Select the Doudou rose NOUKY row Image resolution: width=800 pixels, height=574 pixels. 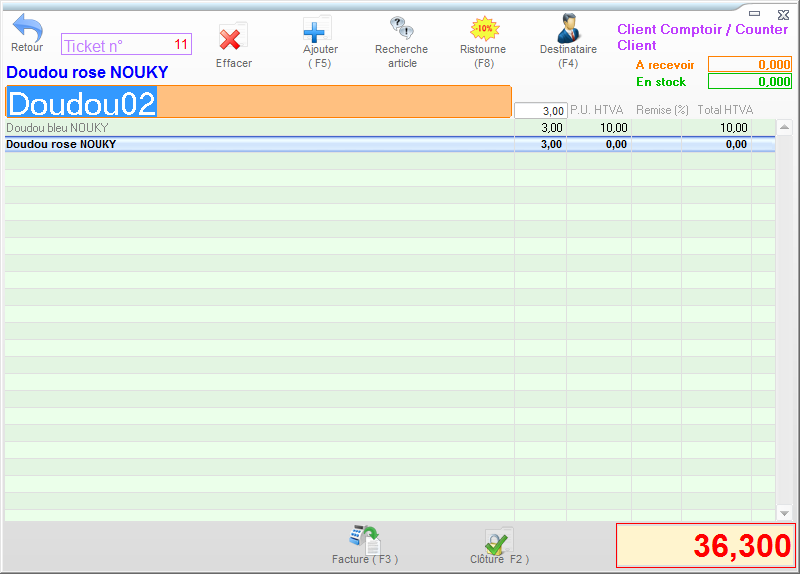(260, 144)
